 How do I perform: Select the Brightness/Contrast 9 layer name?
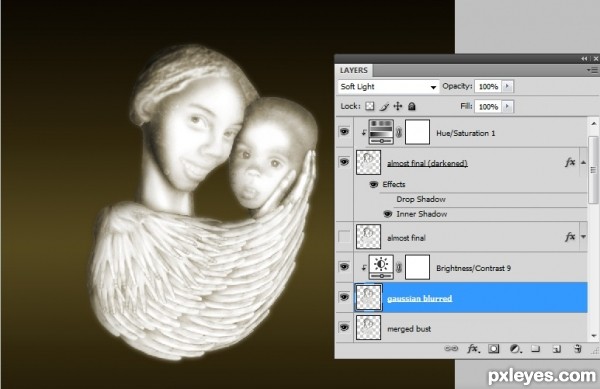click(473, 268)
